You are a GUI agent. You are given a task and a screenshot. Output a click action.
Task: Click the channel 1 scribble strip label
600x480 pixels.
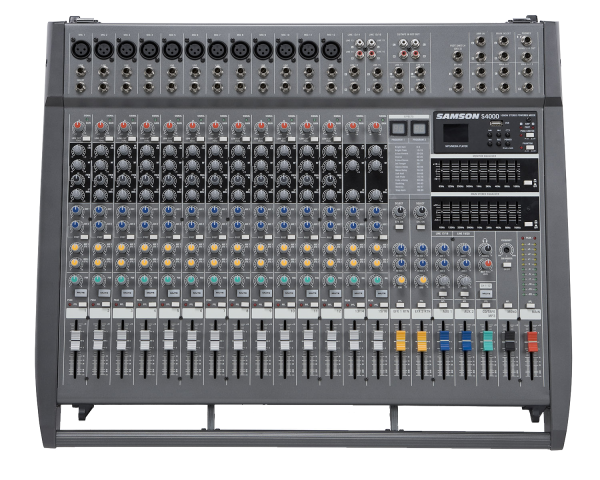coord(77,313)
